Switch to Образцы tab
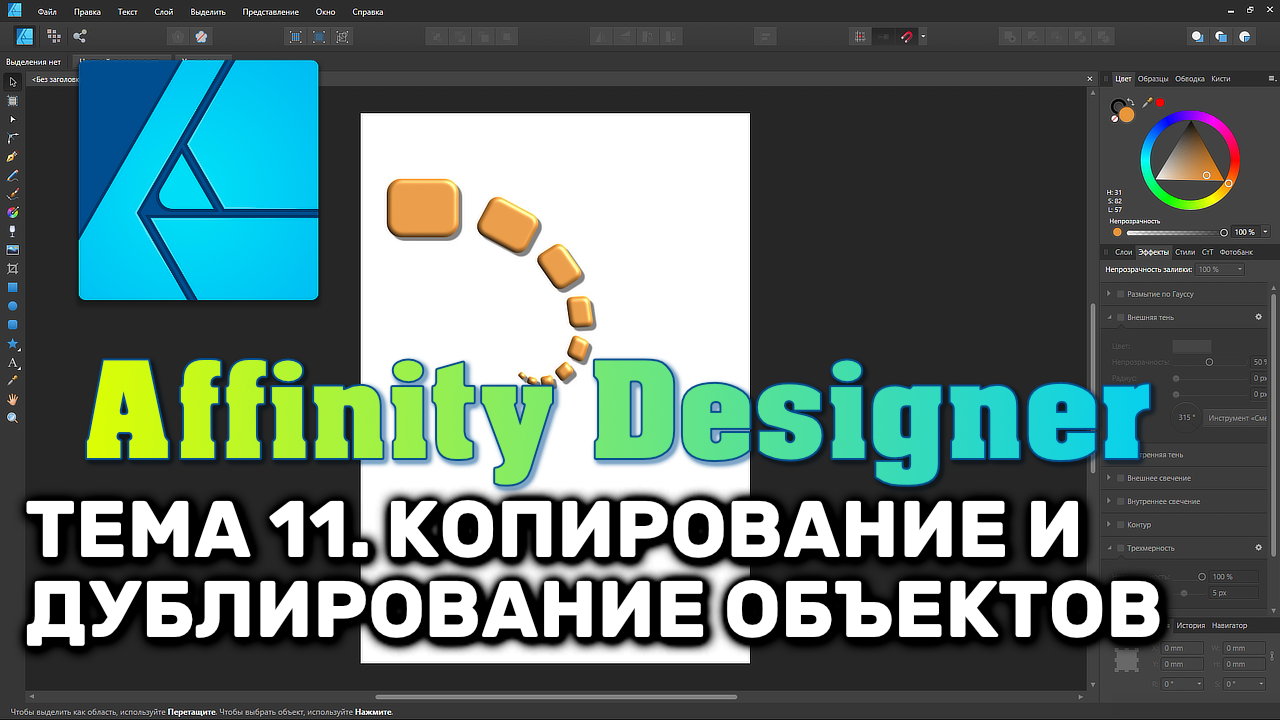The width and height of the screenshot is (1280, 720). pyautogui.click(x=1153, y=78)
